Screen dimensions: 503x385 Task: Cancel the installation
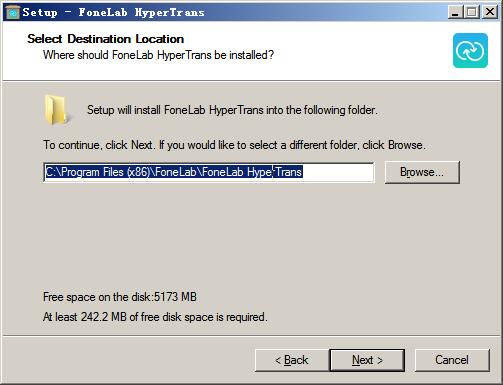(452, 360)
